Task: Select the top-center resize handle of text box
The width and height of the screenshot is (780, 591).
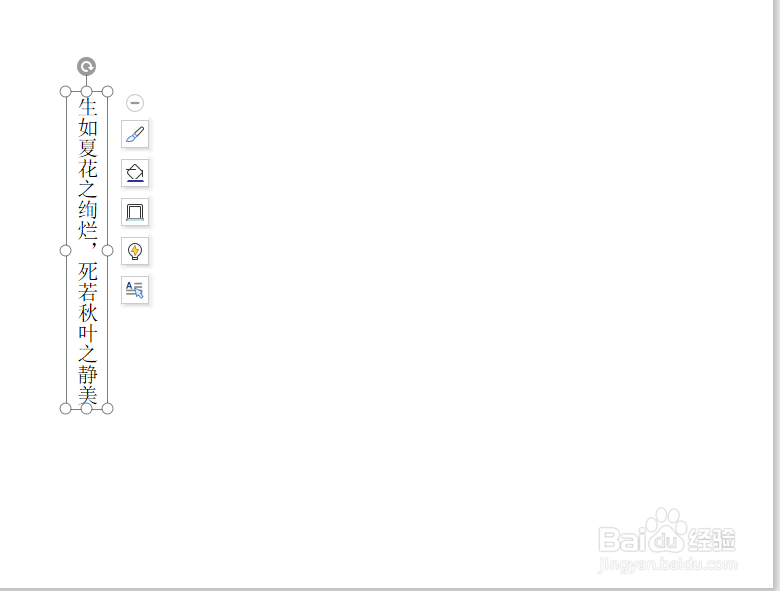Action: tap(87, 92)
